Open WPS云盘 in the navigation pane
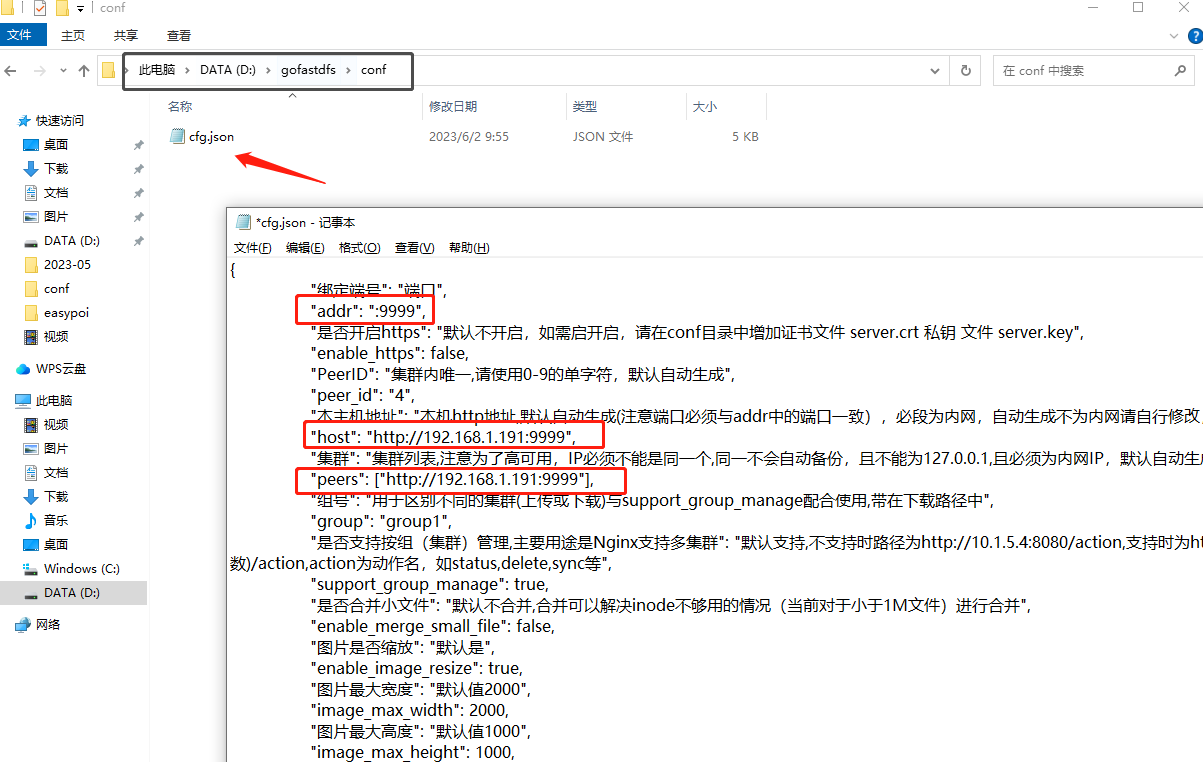Image resolution: width=1203 pixels, height=762 pixels. [61, 368]
